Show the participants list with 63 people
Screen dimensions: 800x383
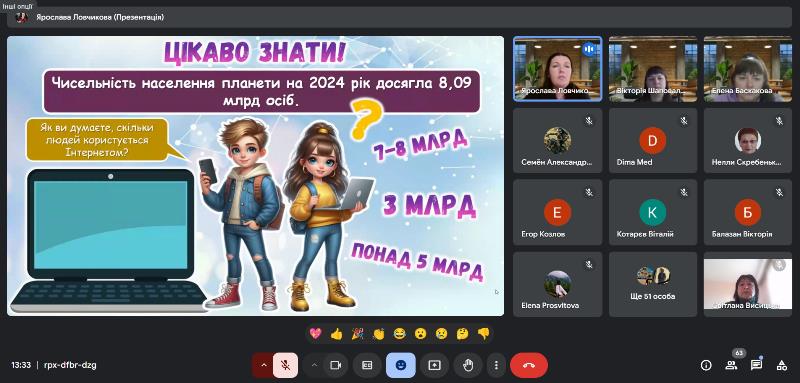click(731, 365)
